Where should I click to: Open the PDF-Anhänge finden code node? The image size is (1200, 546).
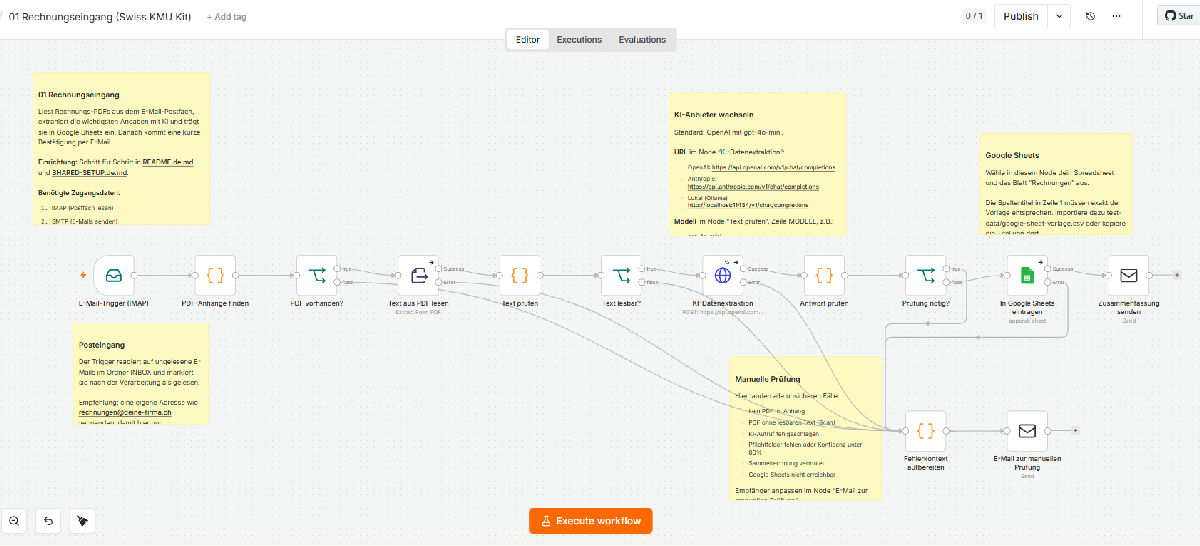[215, 274]
